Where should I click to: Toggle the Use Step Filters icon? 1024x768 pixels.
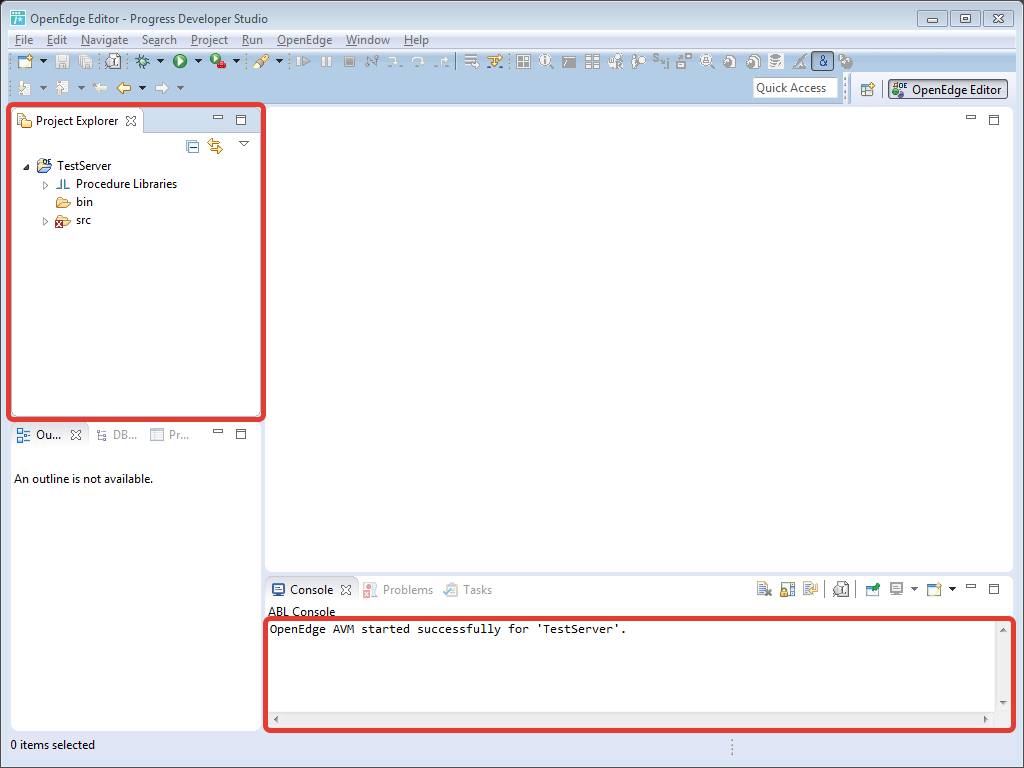tap(494, 61)
